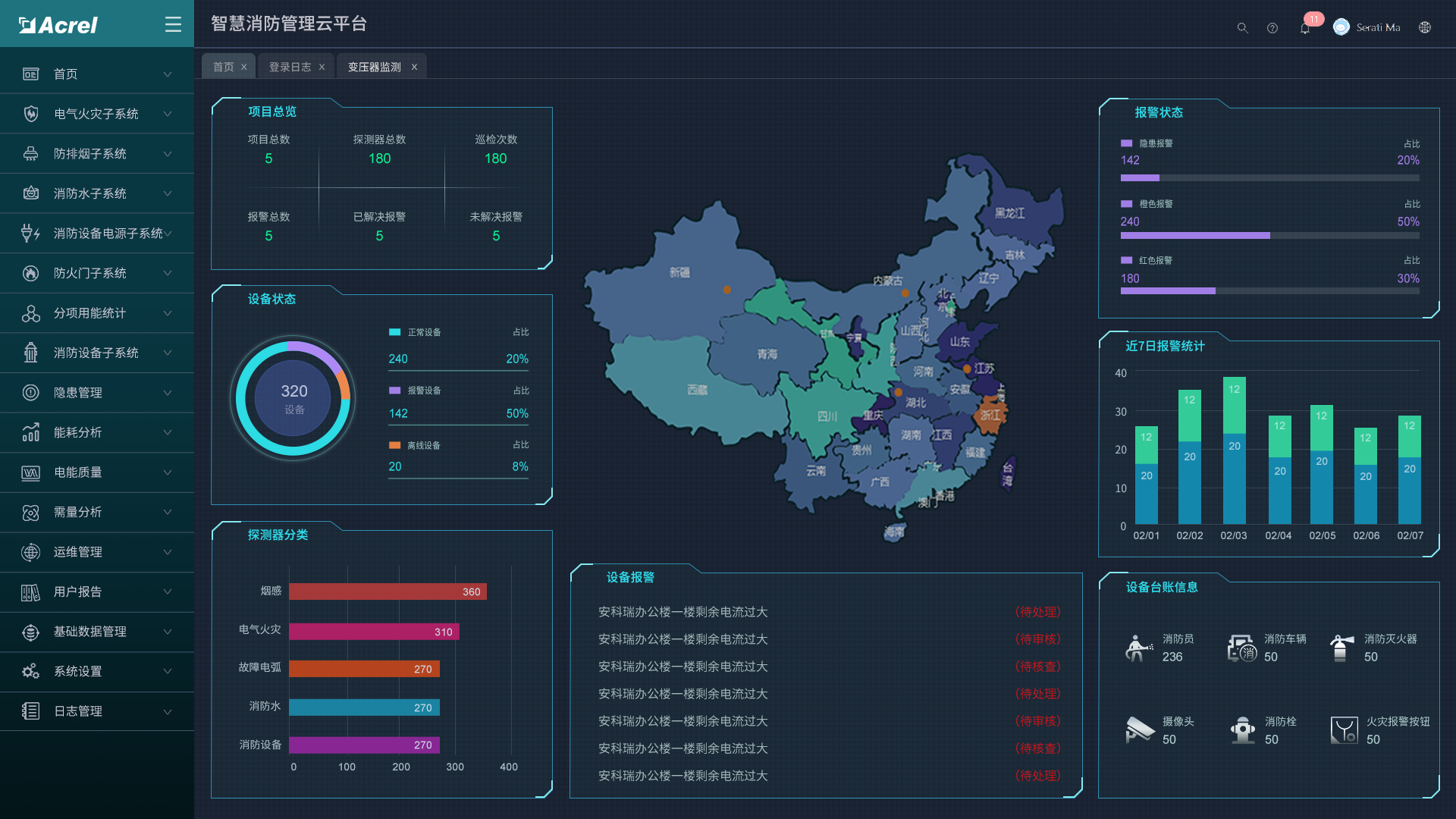Toggle the sidebar with the hamburger menu
The width and height of the screenshot is (1456, 819).
coord(174,24)
